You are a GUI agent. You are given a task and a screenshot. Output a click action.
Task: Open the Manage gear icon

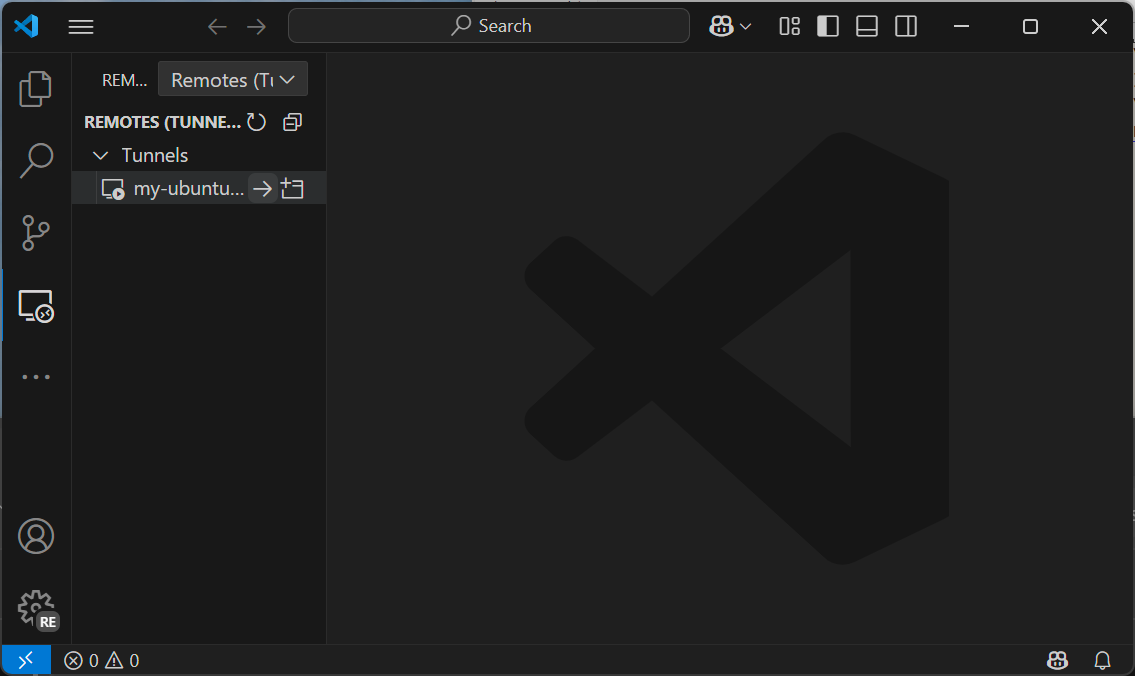(x=38, y=610)
